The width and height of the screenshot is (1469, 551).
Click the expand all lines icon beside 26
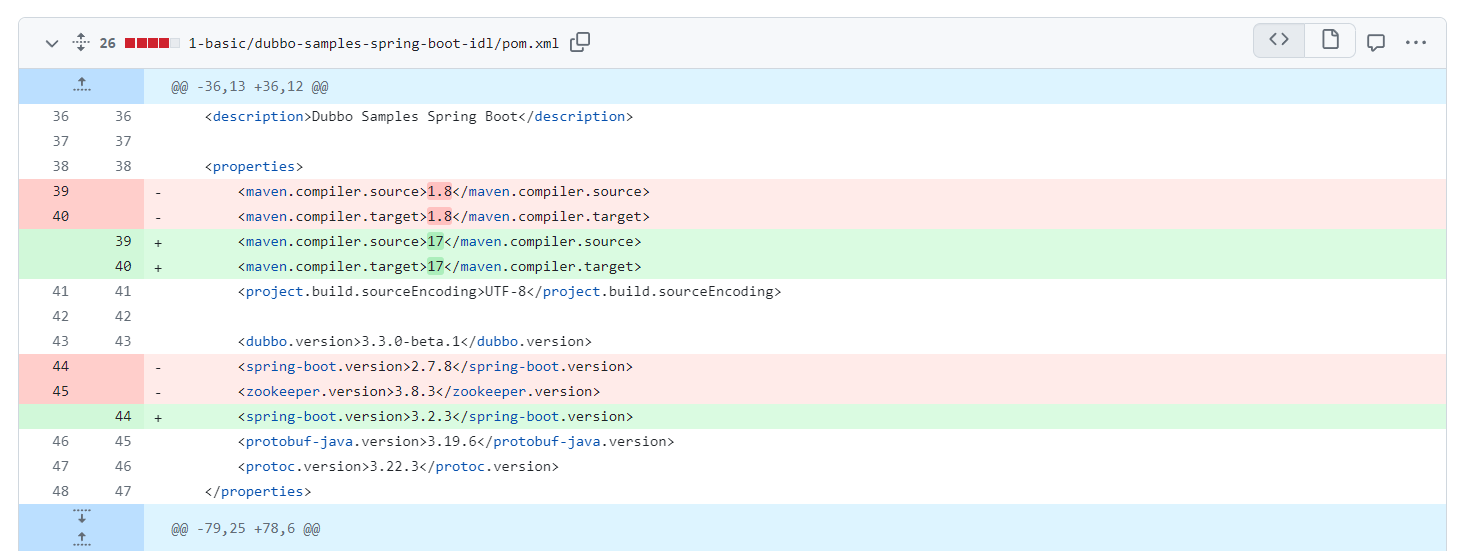[81, 43]
